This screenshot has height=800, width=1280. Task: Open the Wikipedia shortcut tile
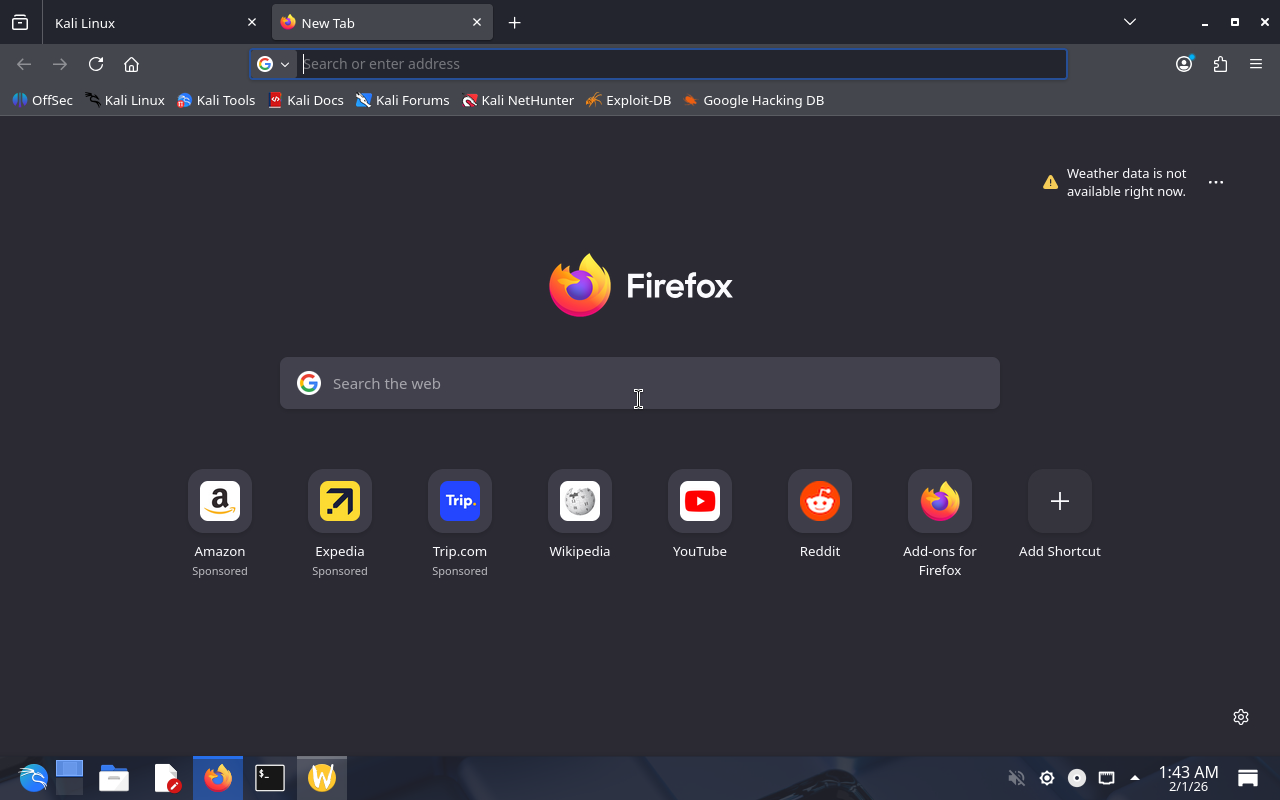pyautogui.click(x=580, y=501)
